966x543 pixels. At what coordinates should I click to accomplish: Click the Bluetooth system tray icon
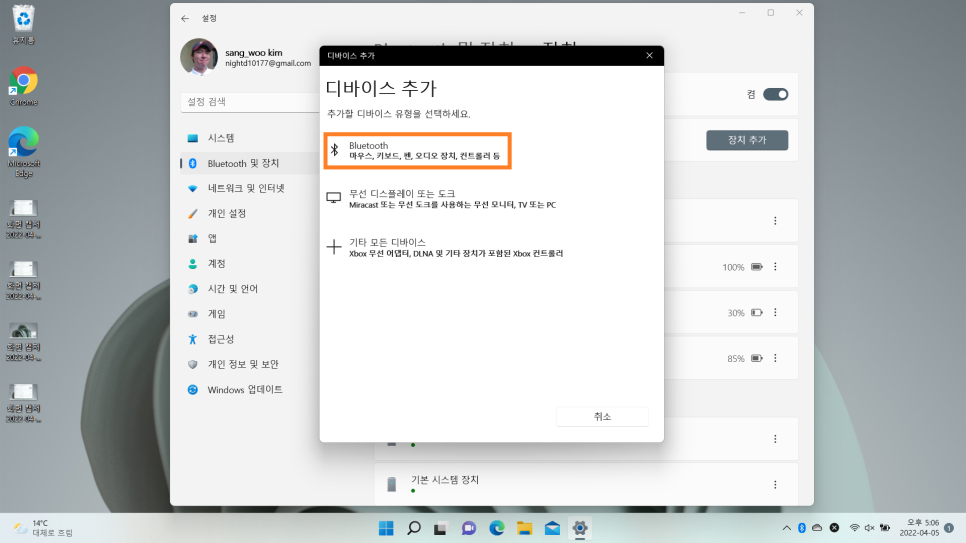tap(802, 528)
